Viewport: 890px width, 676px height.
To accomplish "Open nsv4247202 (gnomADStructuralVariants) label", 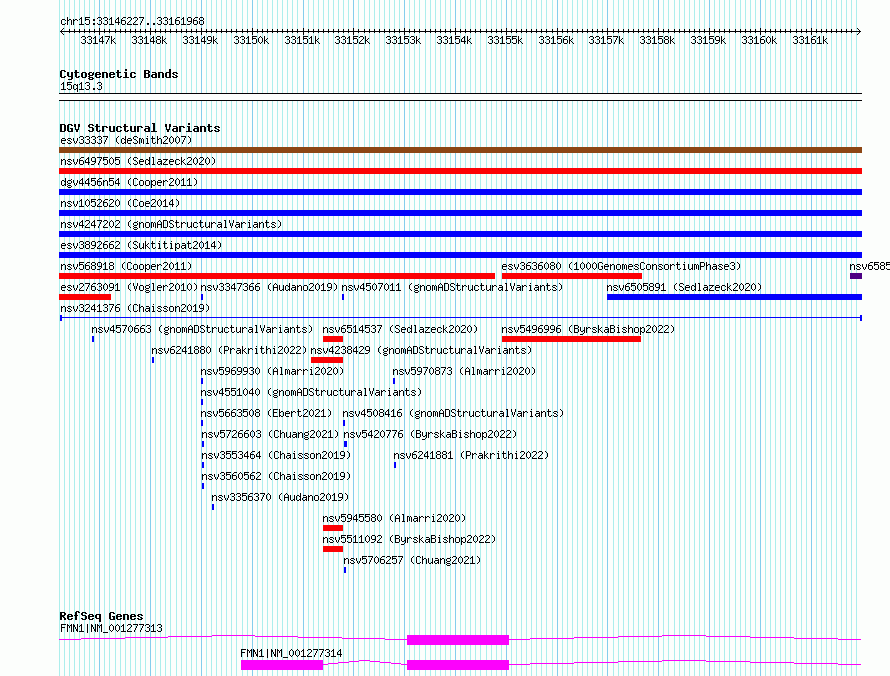I will click(x=171, y=224).
